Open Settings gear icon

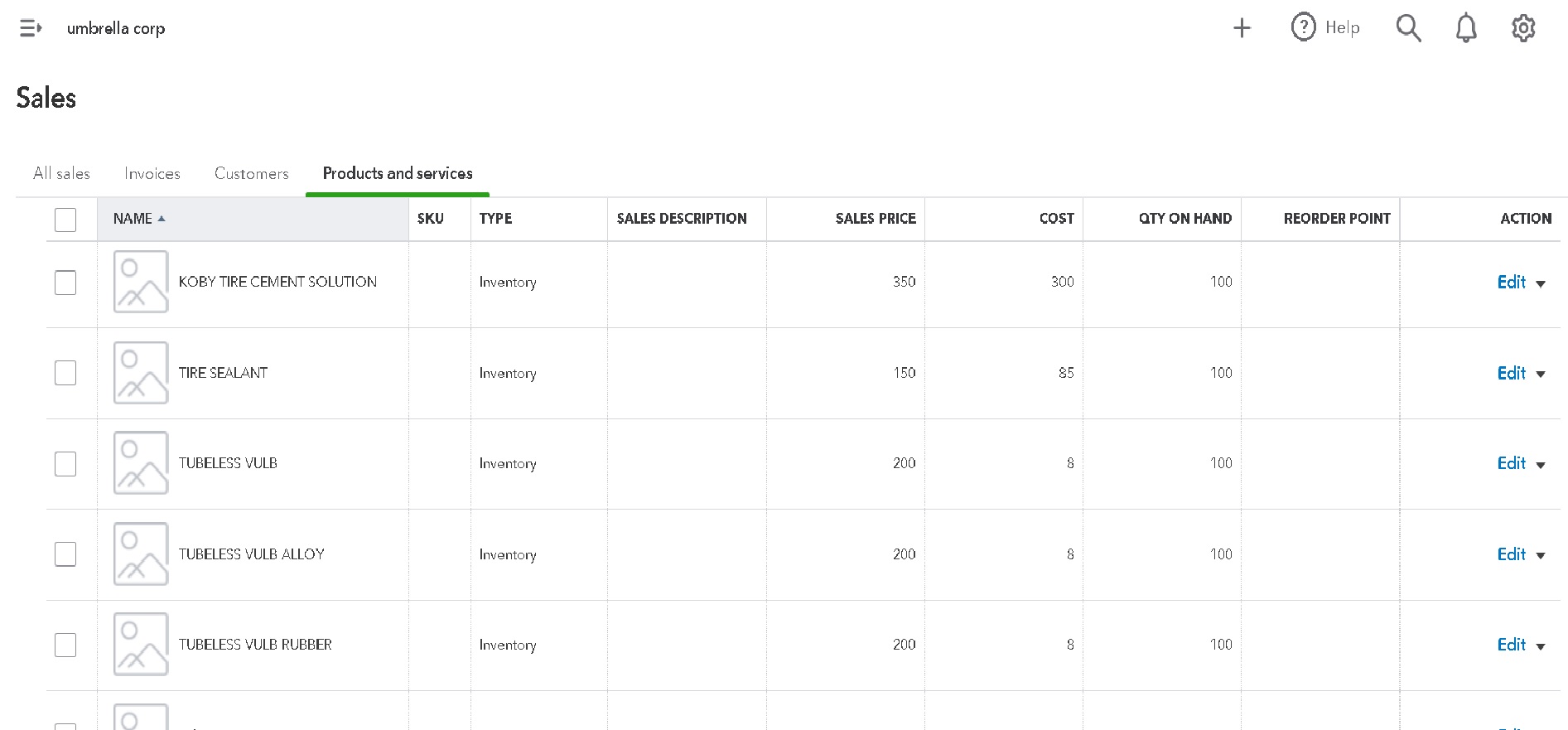(x=1523, y=28)
